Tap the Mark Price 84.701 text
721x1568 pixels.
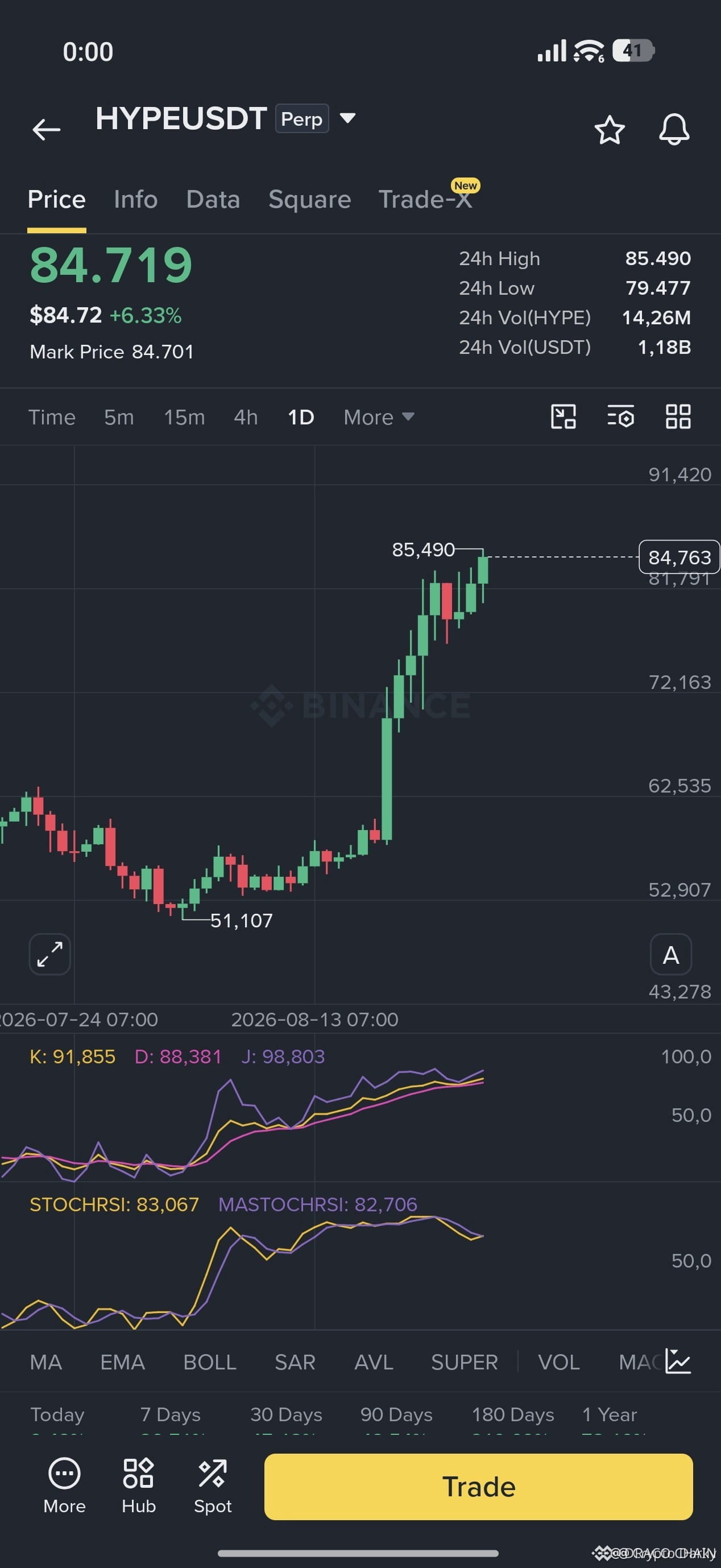(x=111, y=352)
